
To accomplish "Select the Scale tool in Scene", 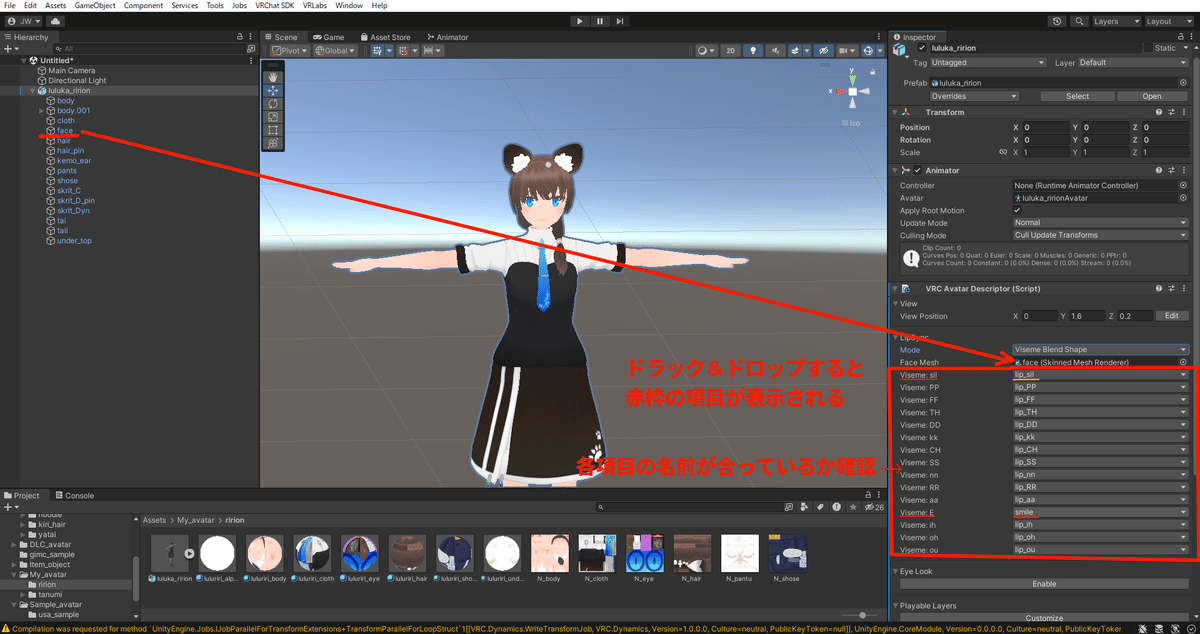I will [273, 117].
